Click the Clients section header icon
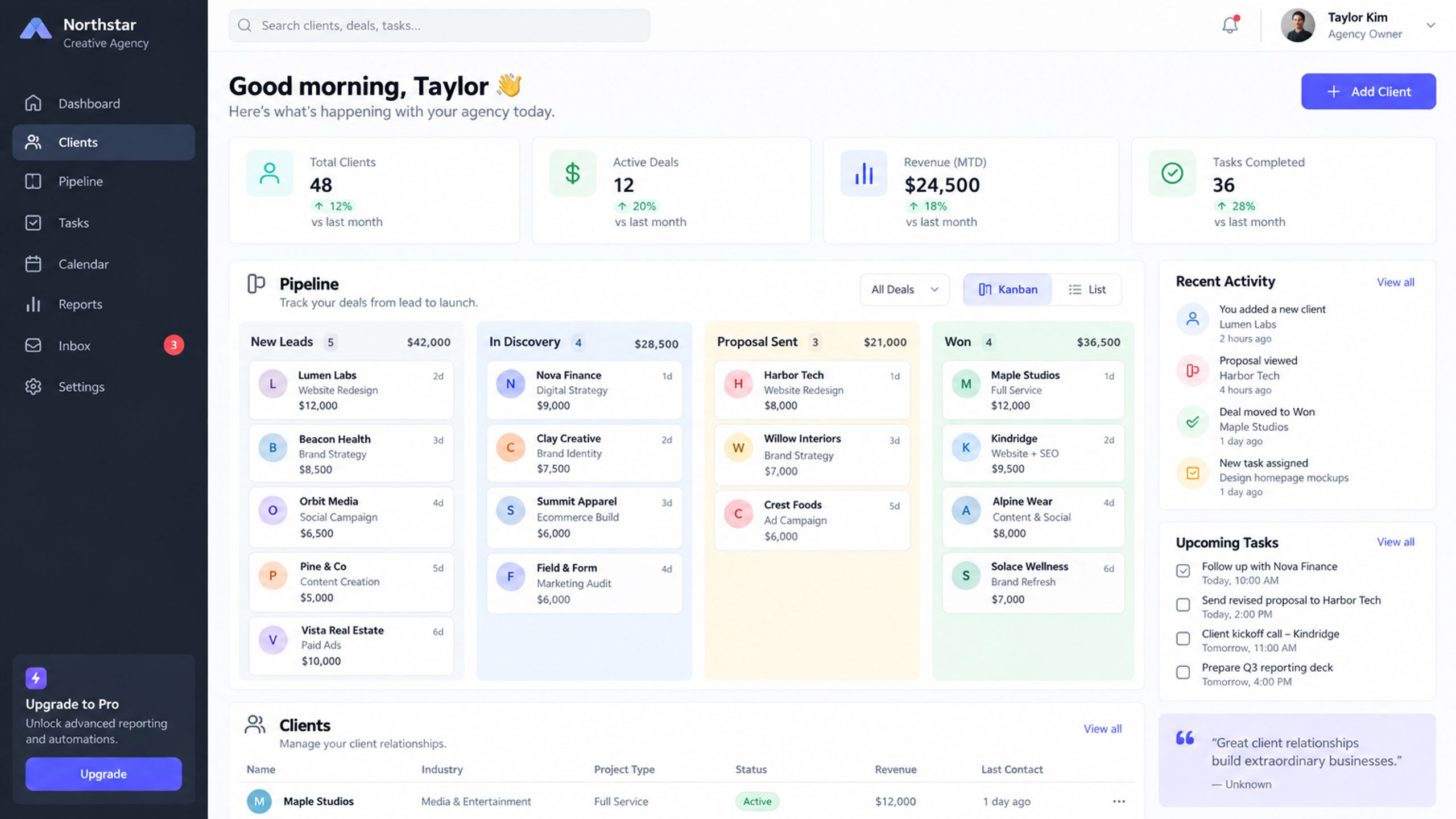Image resolution: width=1456 pixels, height=819 pixels. coord(255,725)
